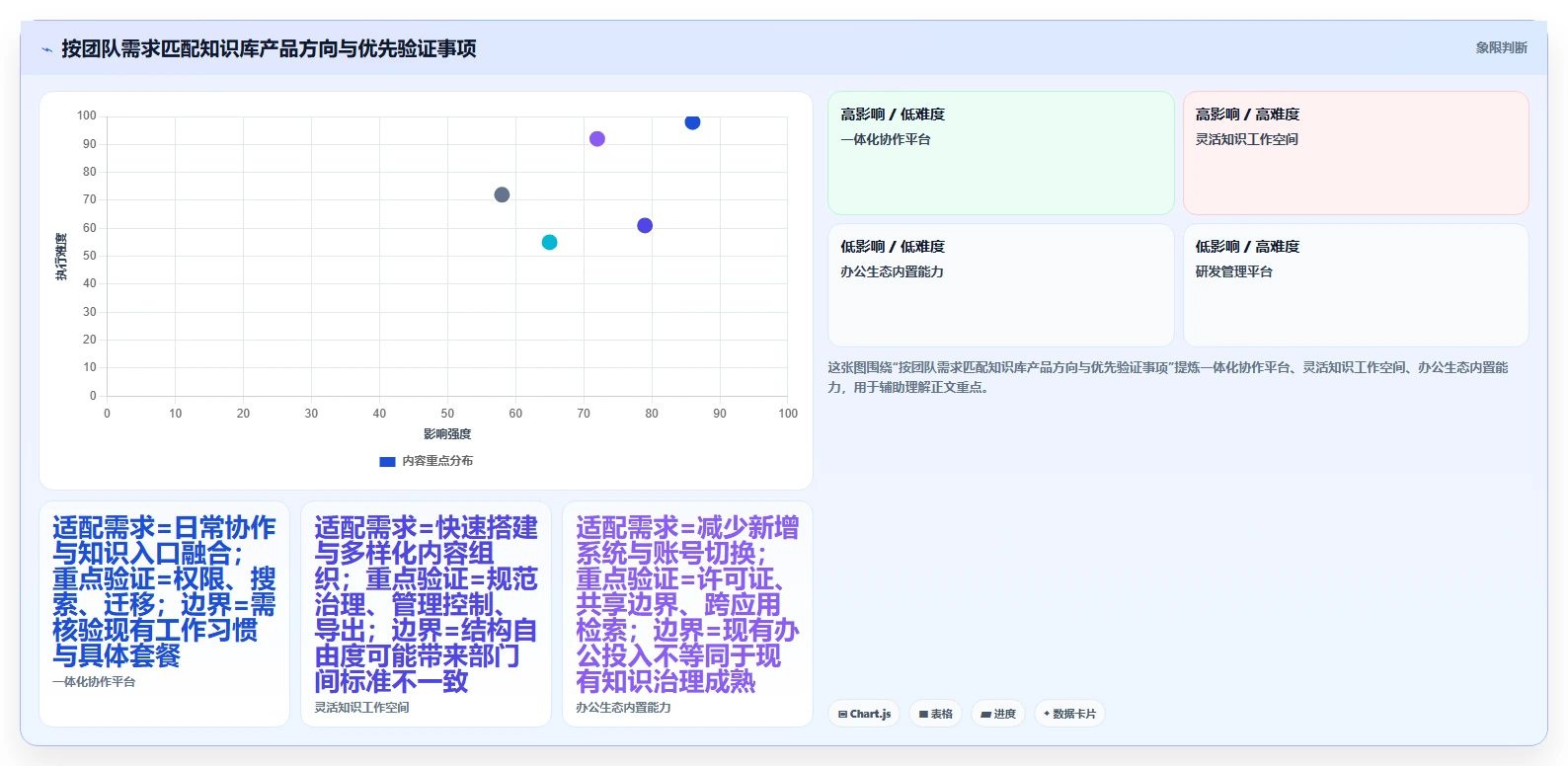
Task: Click 研发管理平台 quadrant text
Action: tap(1234, 271)
